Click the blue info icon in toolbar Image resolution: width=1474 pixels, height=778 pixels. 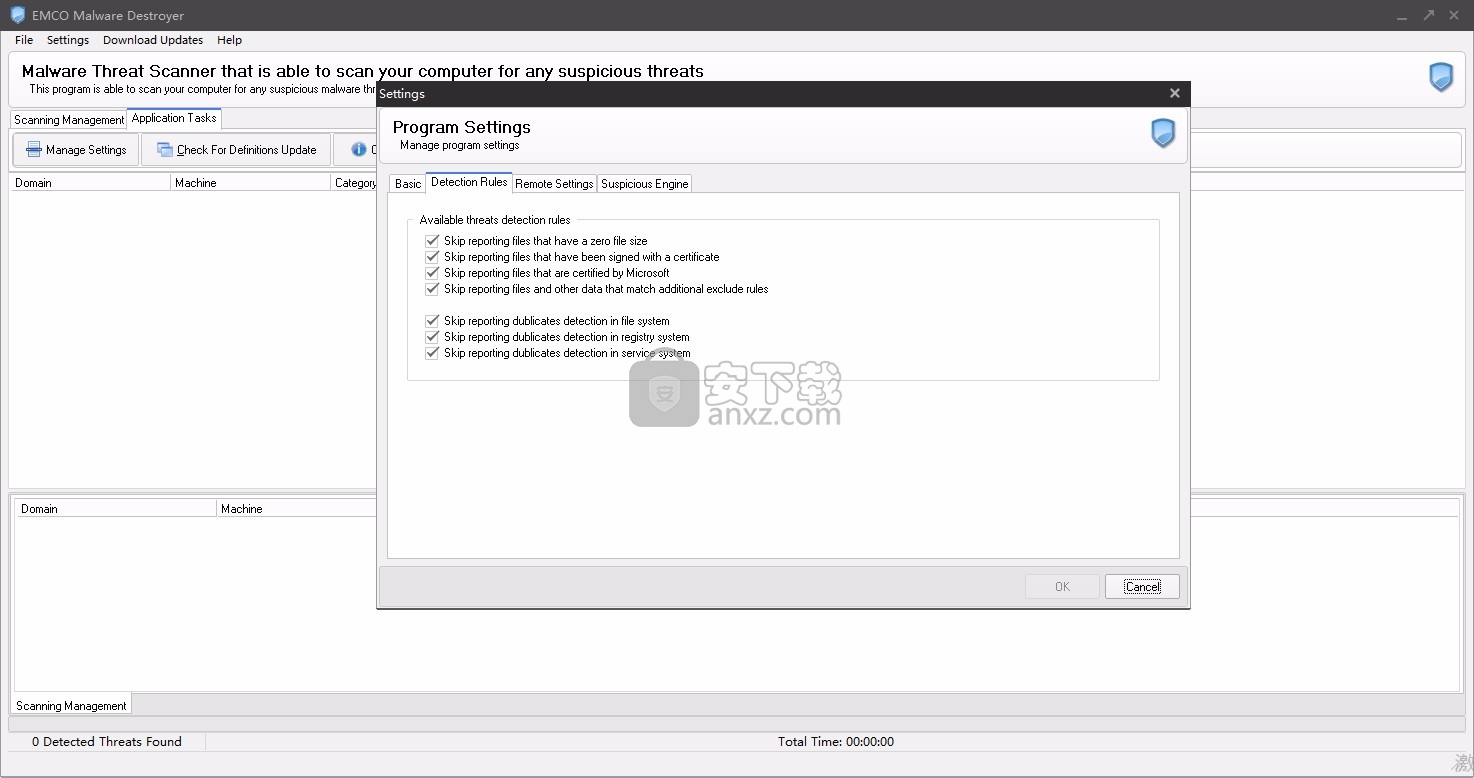click(358, 150)
